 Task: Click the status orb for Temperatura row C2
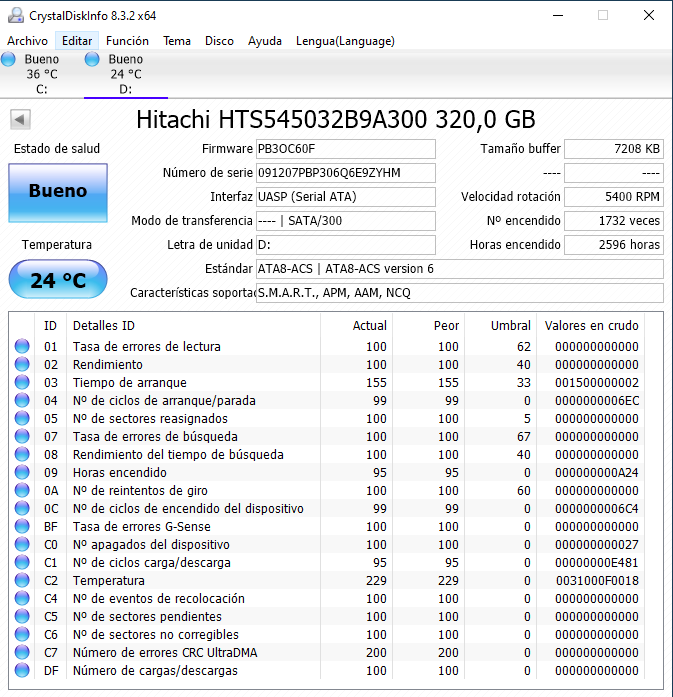(22, 581)
